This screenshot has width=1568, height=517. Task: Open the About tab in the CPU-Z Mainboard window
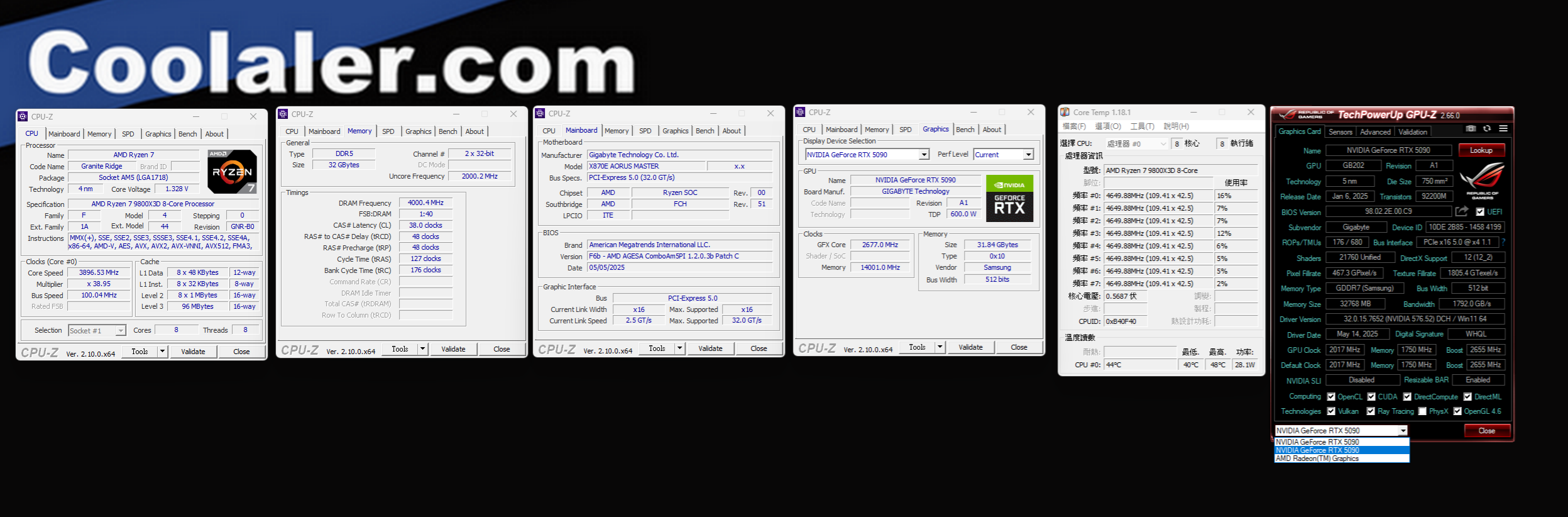(x=732, y=131)
